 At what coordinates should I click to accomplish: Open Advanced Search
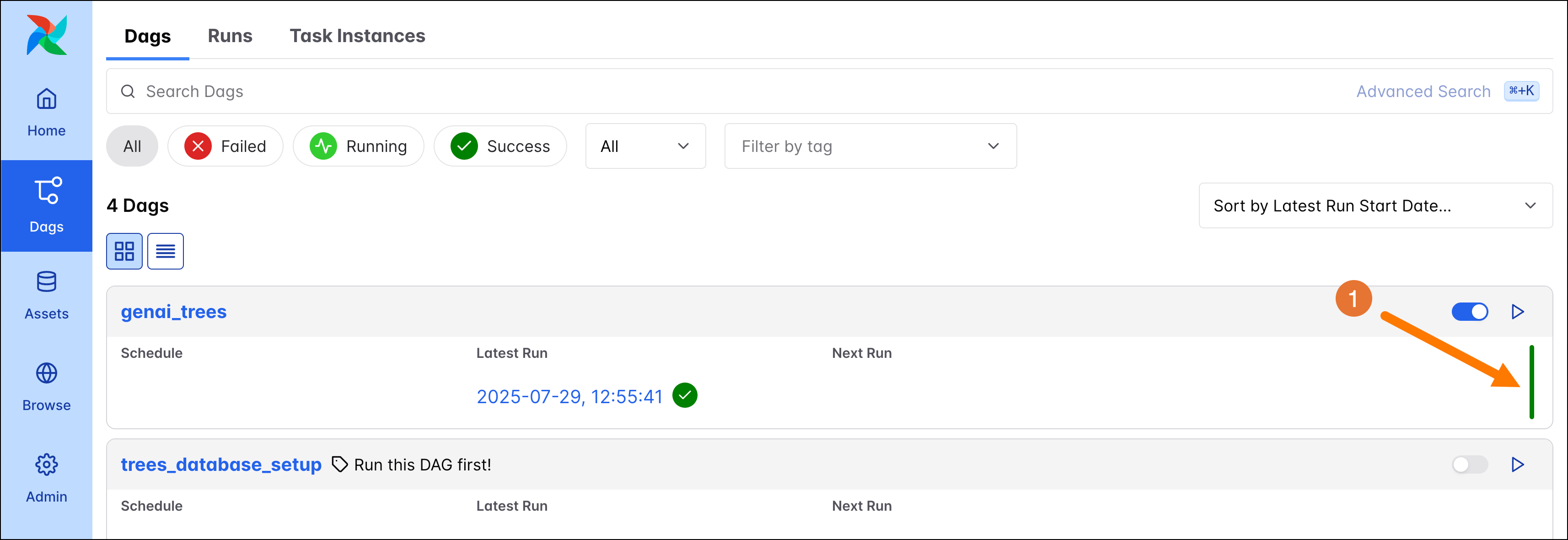(x=1423, y=91)
